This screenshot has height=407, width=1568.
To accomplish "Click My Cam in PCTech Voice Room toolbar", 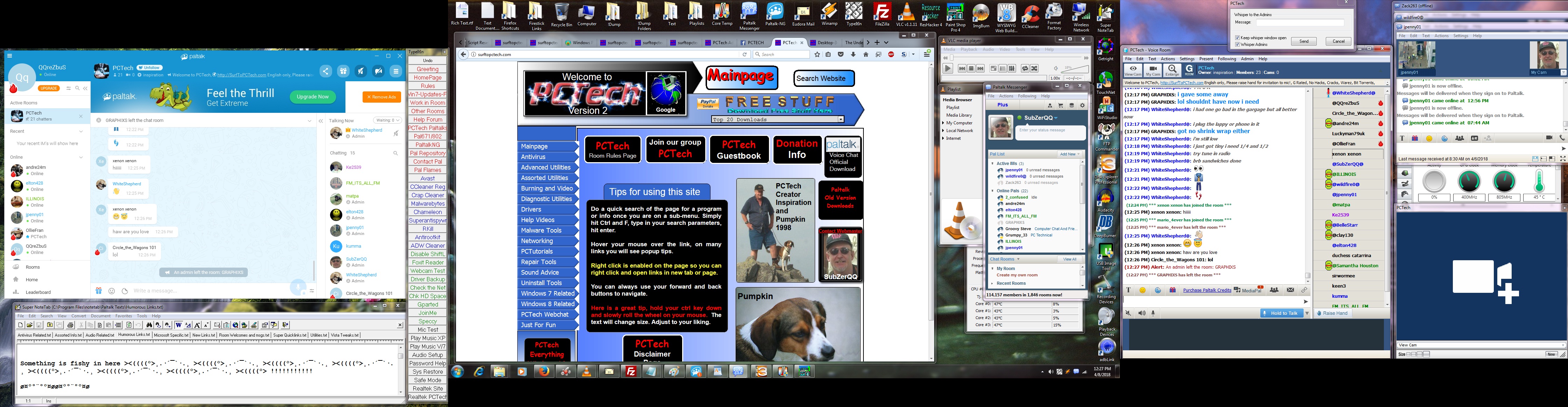I will [x=1153, y=71].
